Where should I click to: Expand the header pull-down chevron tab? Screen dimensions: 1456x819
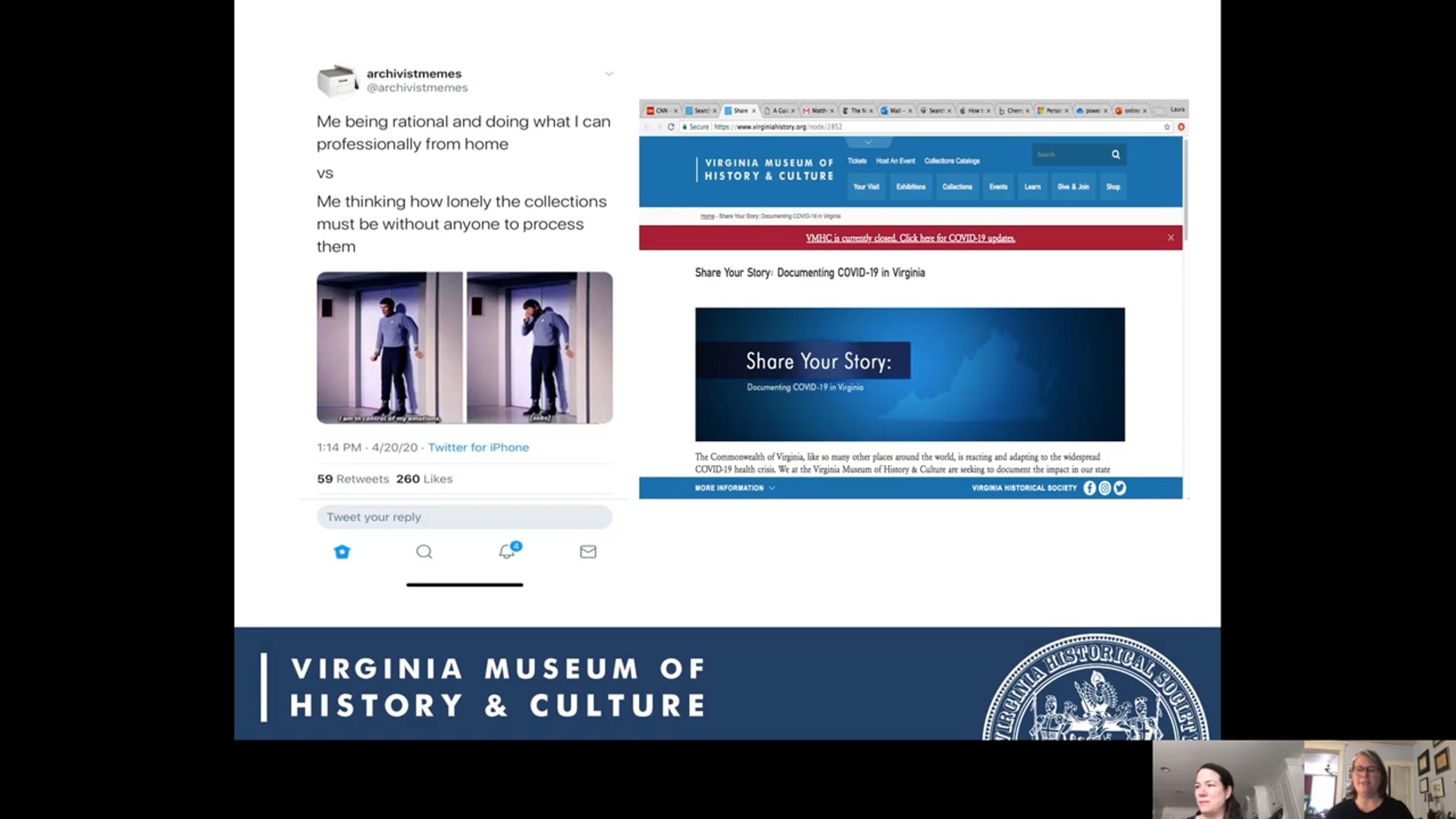tap(868, 142)
